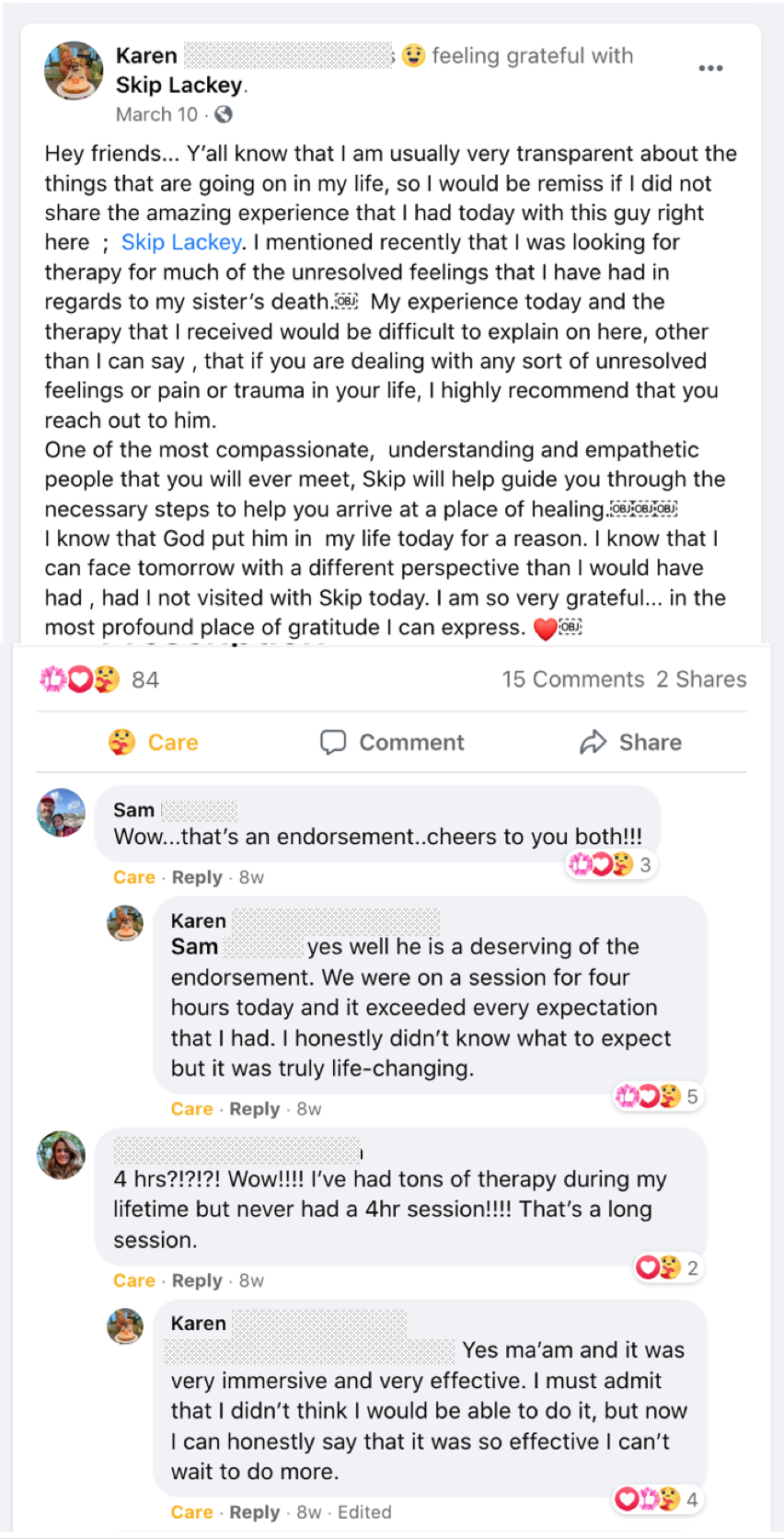
Task: Reply to Karen's life-changing comment
Action: 255,1109
